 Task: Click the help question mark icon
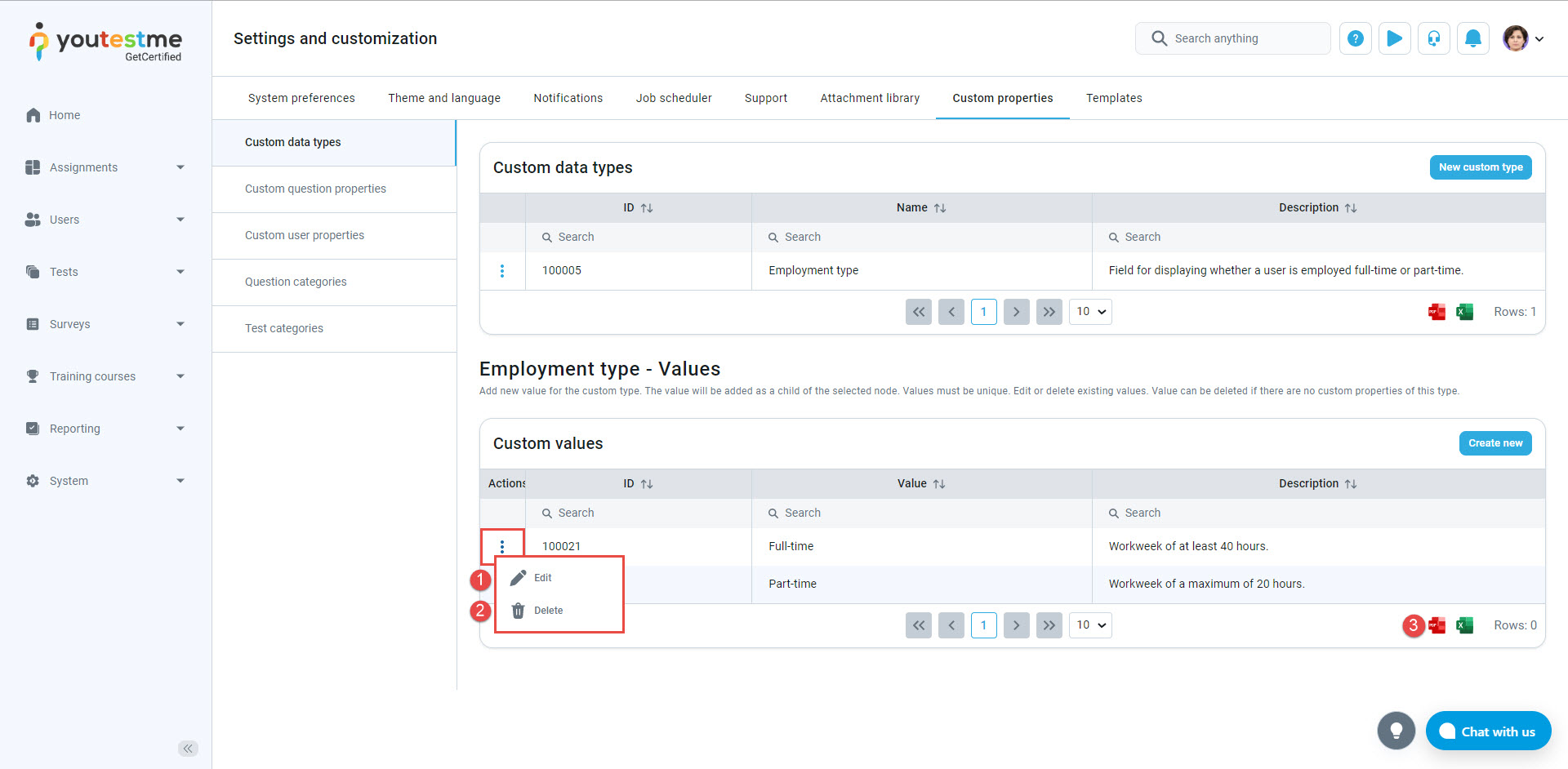click(1355, 38)
